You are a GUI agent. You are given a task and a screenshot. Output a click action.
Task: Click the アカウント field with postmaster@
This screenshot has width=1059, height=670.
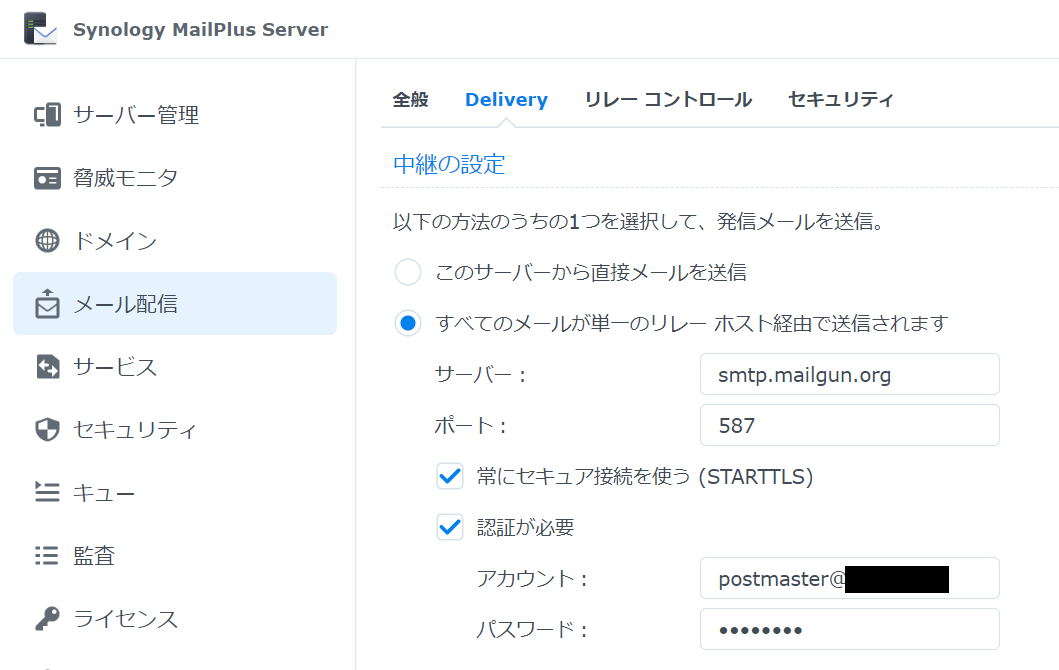(x=850, y=578)
